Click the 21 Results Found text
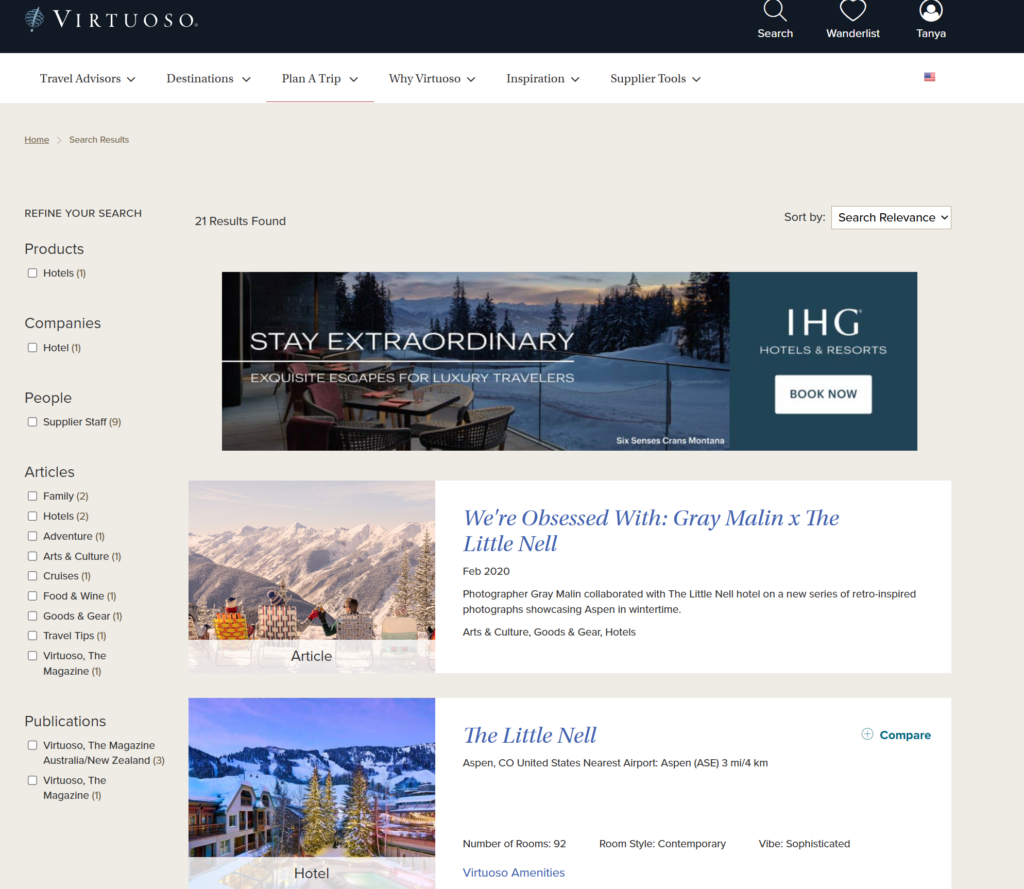Image resolution: width=1024 pixels, height=889 pixels. pos(240,221)
